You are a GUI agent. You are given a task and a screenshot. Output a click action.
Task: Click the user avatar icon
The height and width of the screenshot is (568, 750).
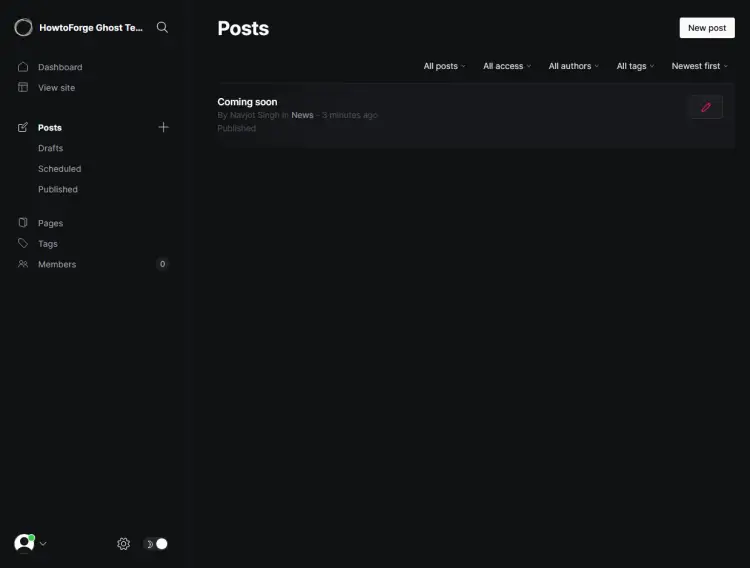[x=24, y=544]
